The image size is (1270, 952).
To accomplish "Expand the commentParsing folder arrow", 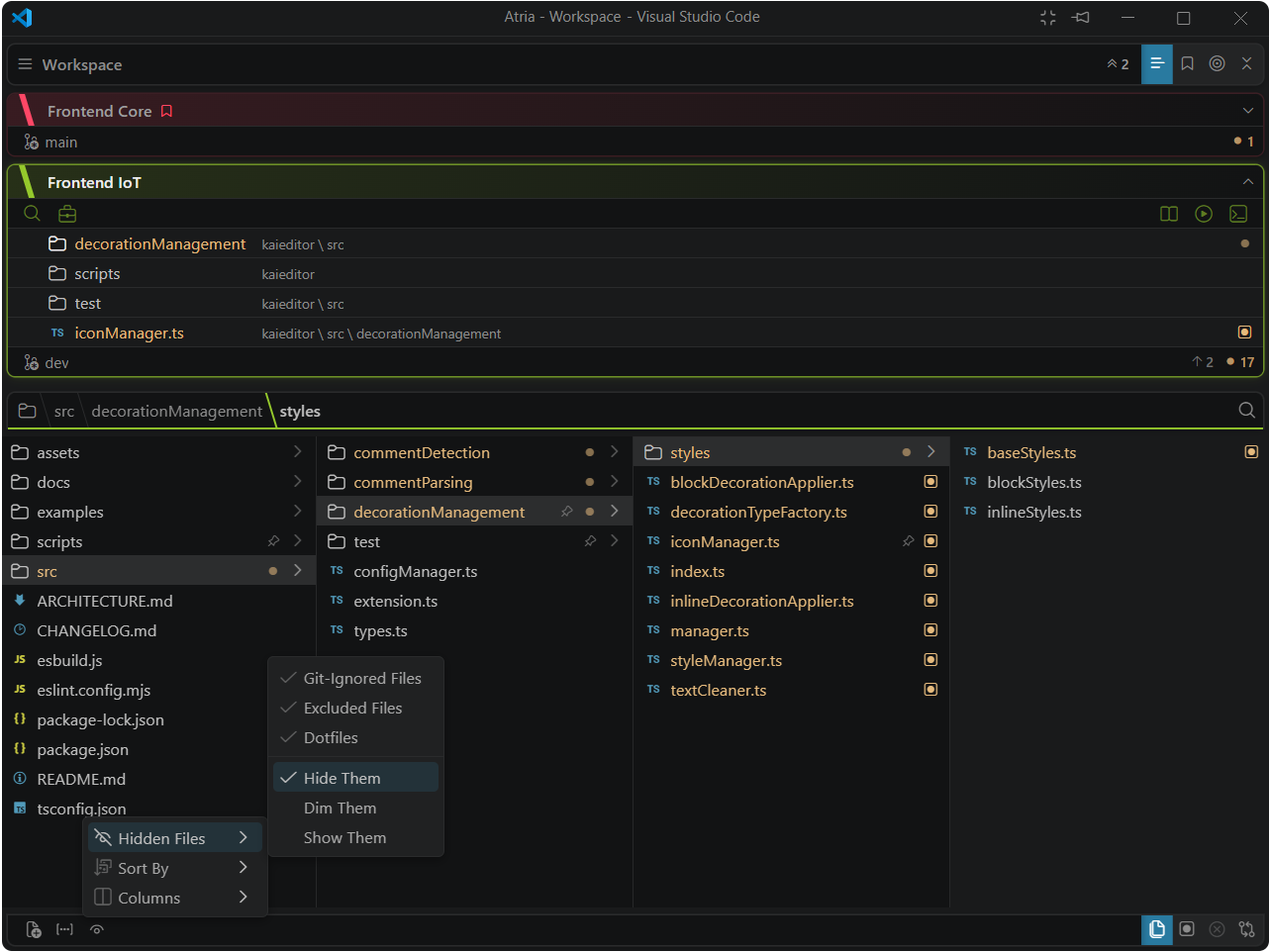I will tap(615, 482).
